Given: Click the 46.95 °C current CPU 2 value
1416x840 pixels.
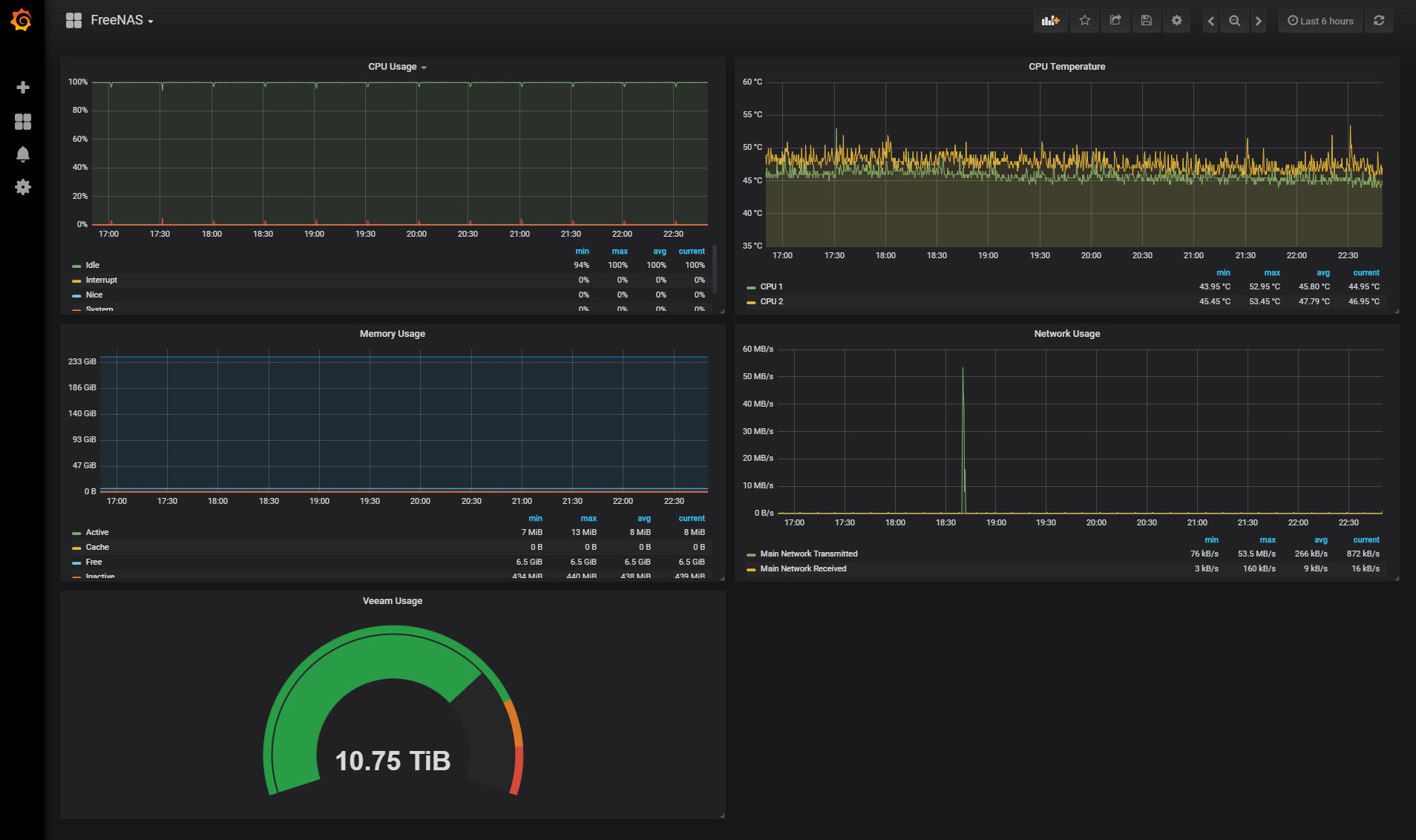Looking at the screenshot, I should click(x=1363, y=301).
